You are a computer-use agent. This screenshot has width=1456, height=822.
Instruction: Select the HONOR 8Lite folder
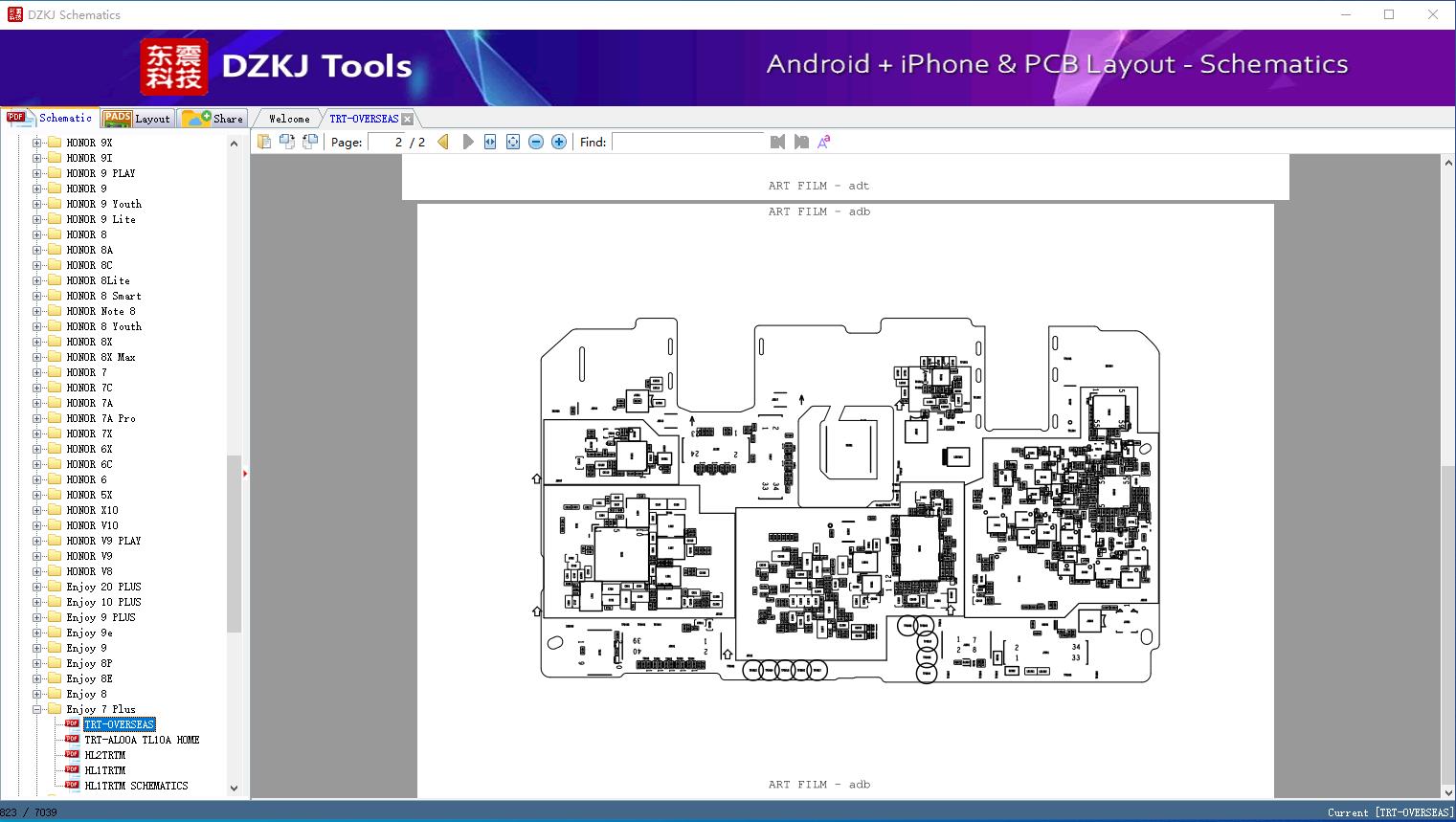98,280
